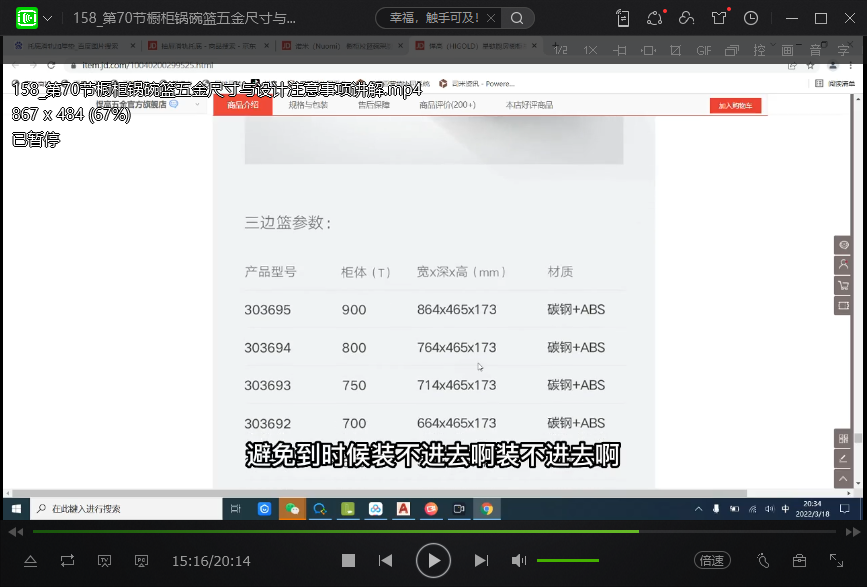Image resolution: width=867 pixels, height=587 pixels.
Task: Click the iQIYI logo icon
Action: click(27, 18)
